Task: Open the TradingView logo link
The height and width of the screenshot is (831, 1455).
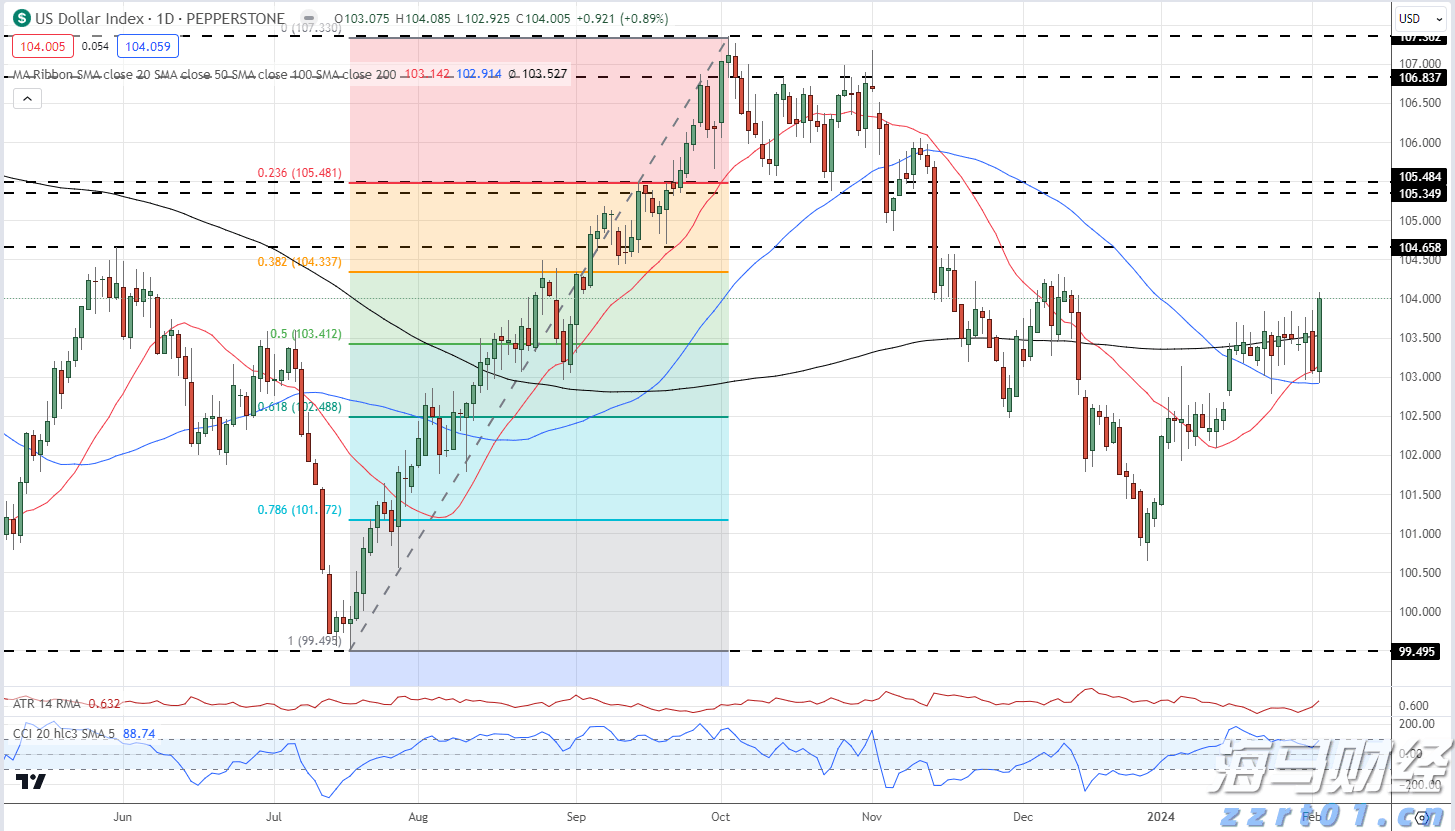Action: pos(31,783)
